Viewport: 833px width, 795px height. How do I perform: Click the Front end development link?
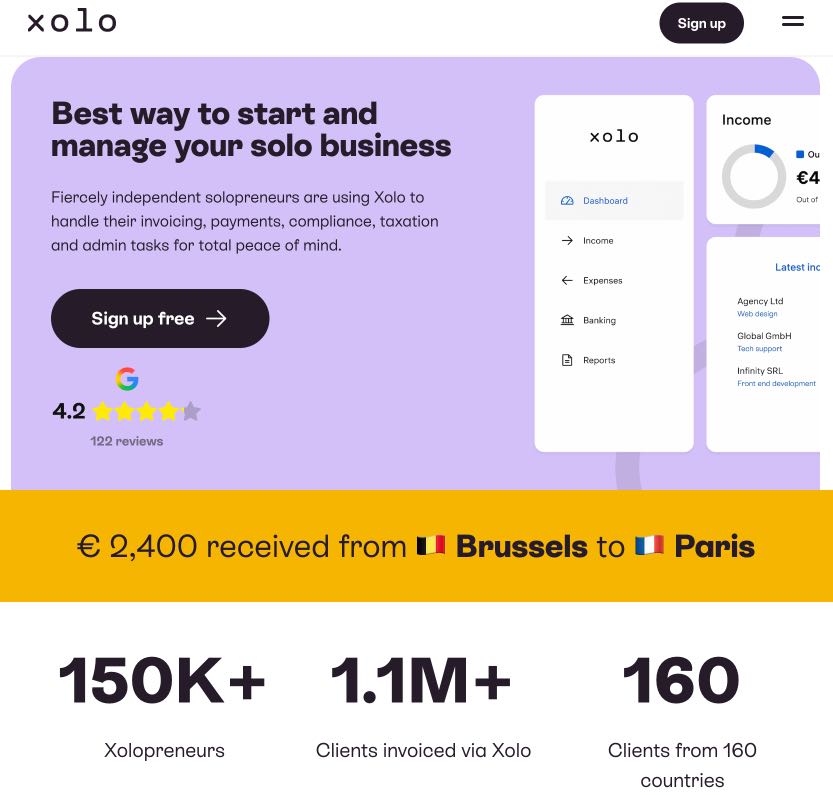(776, 384)
